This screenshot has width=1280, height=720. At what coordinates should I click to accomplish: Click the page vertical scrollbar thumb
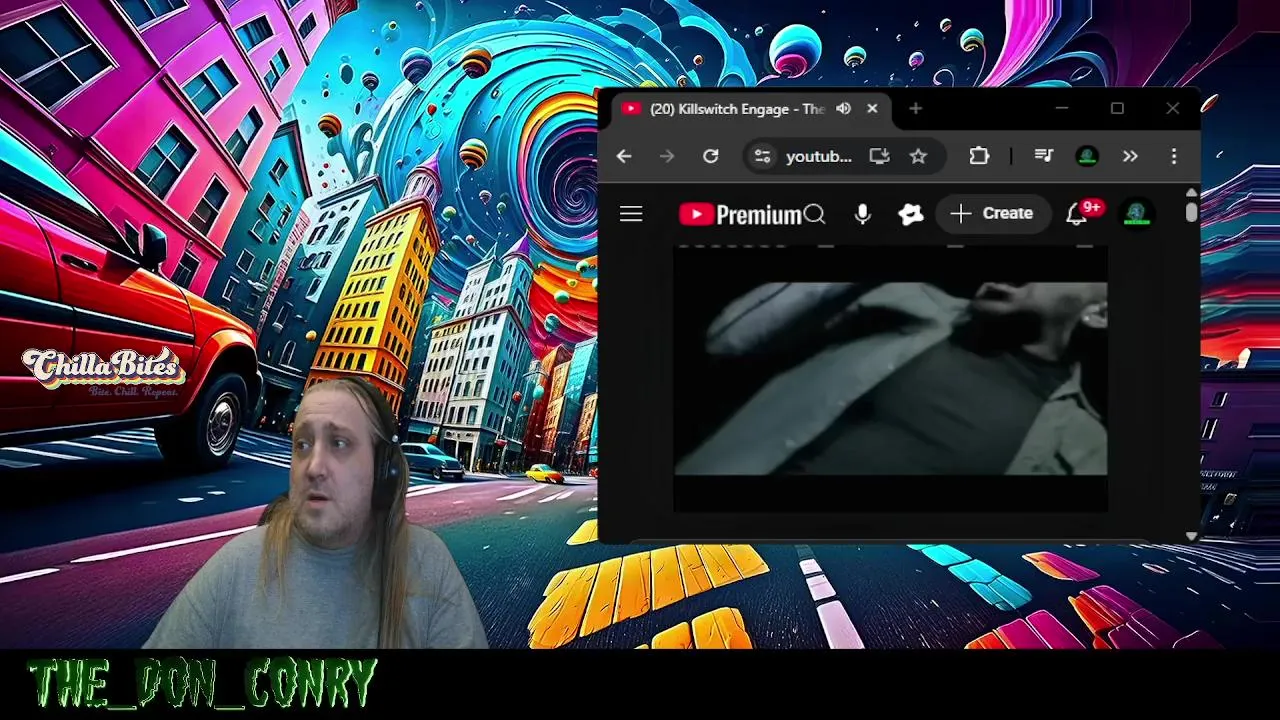(1191, 212)
